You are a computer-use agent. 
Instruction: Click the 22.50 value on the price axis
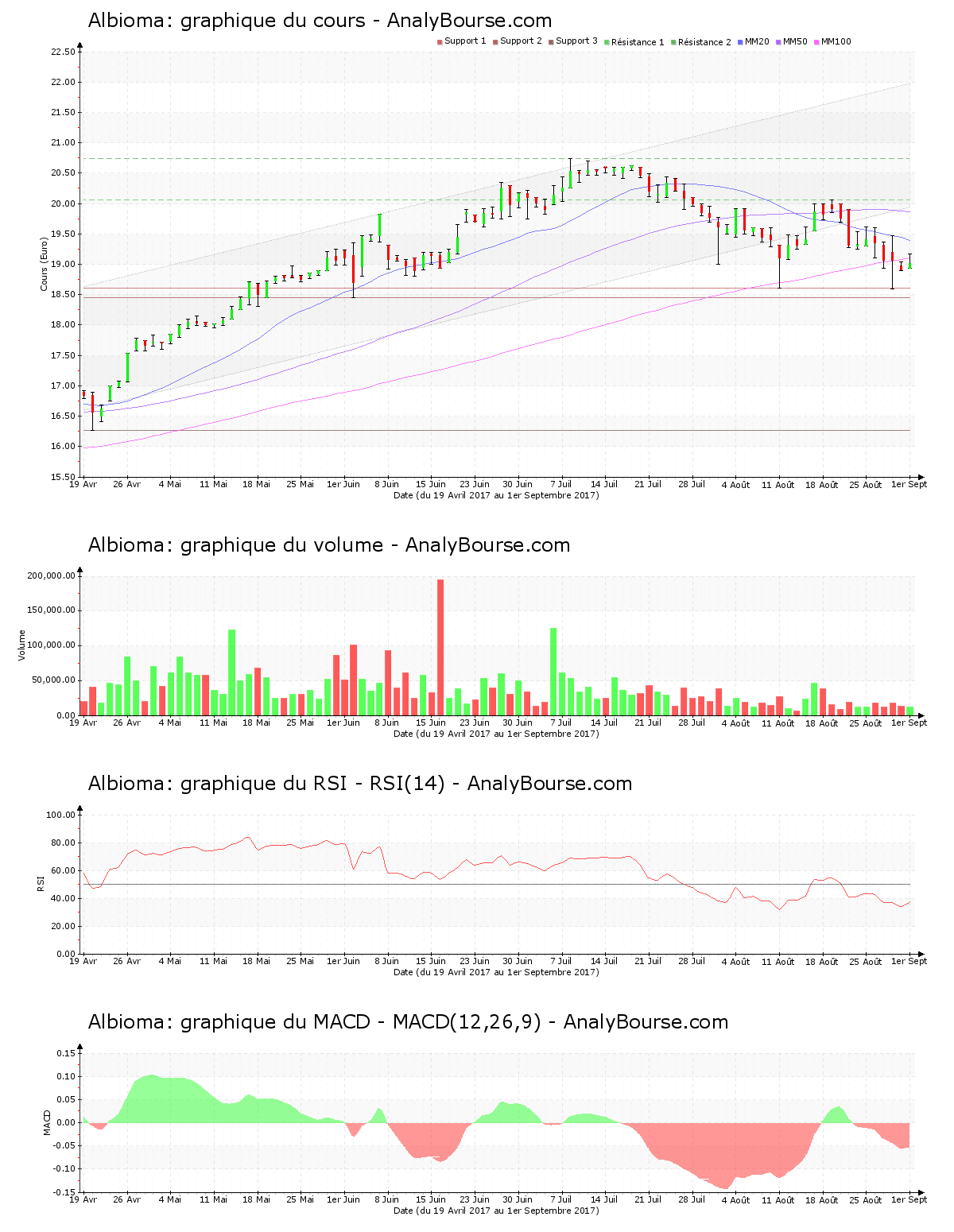(63, 52)
